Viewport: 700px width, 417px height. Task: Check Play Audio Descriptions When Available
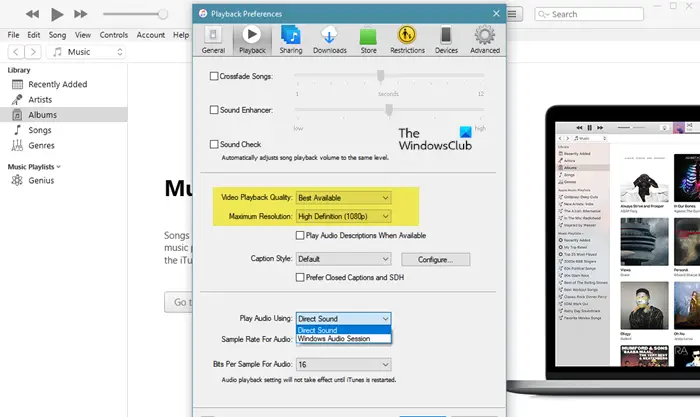coord(300,235)
